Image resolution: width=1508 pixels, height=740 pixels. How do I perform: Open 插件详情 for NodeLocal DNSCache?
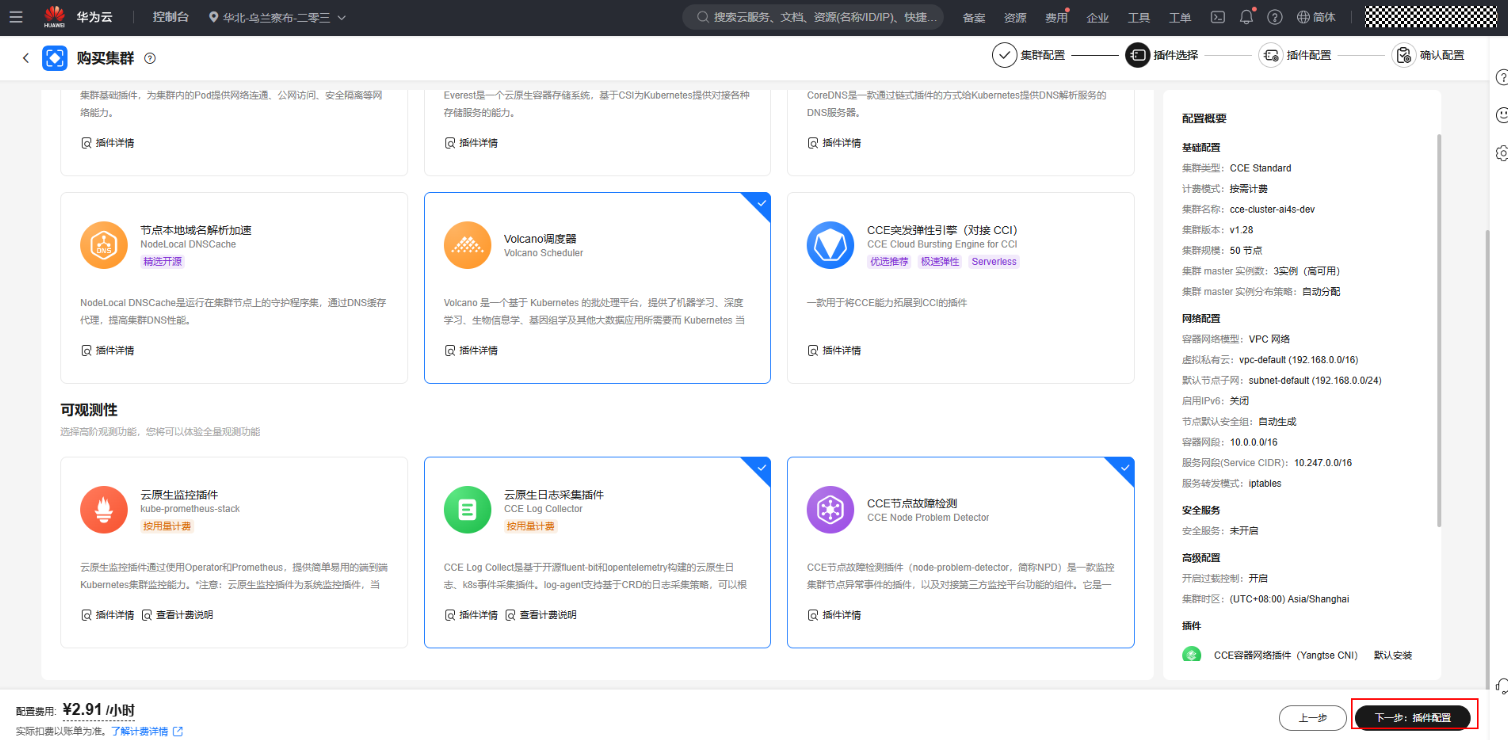coord(107,350)
